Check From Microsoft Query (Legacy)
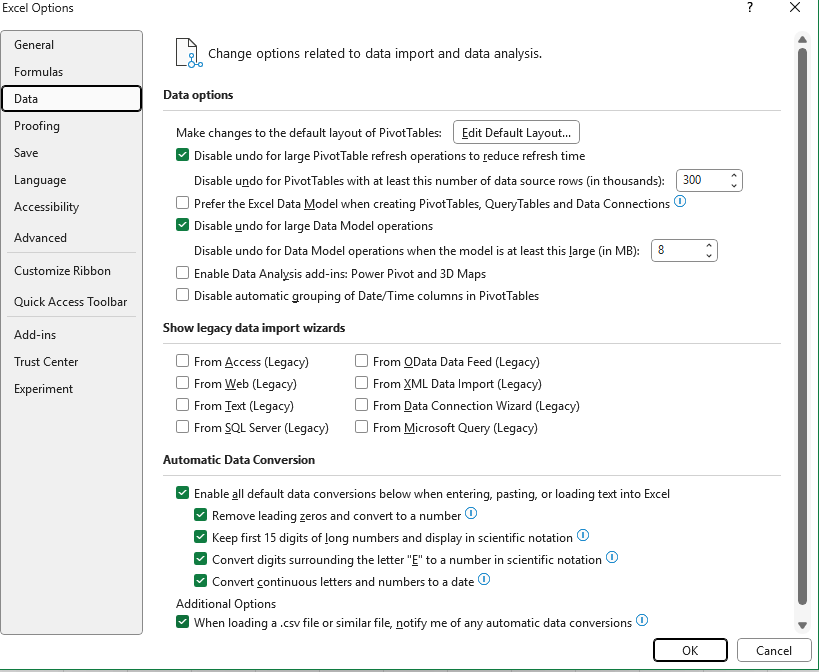Image resolution: width=819 pixels, height=672 pixels. pyautogui.click(x=361, y=427)
